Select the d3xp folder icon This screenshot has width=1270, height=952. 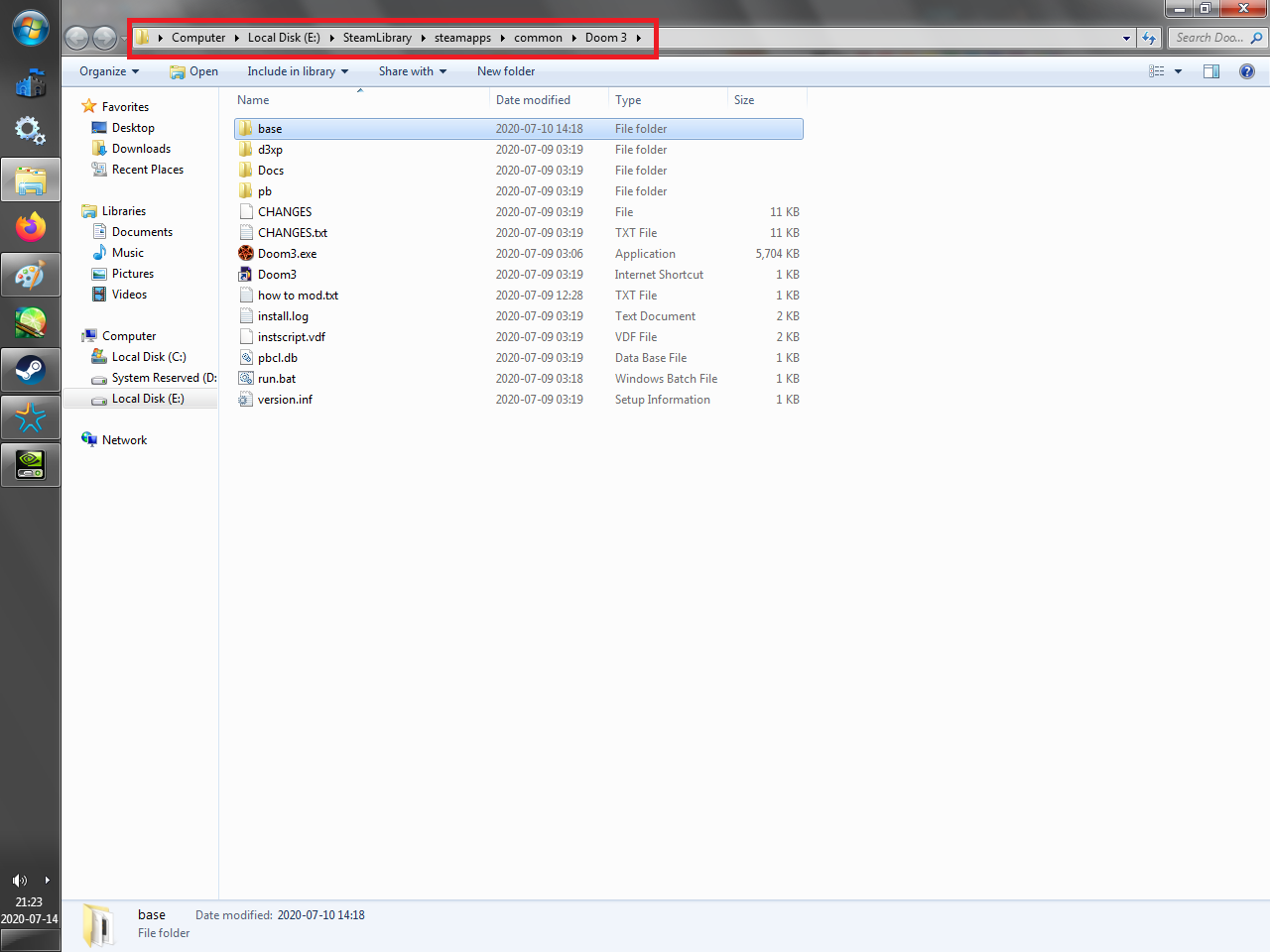tap(246, 150)
